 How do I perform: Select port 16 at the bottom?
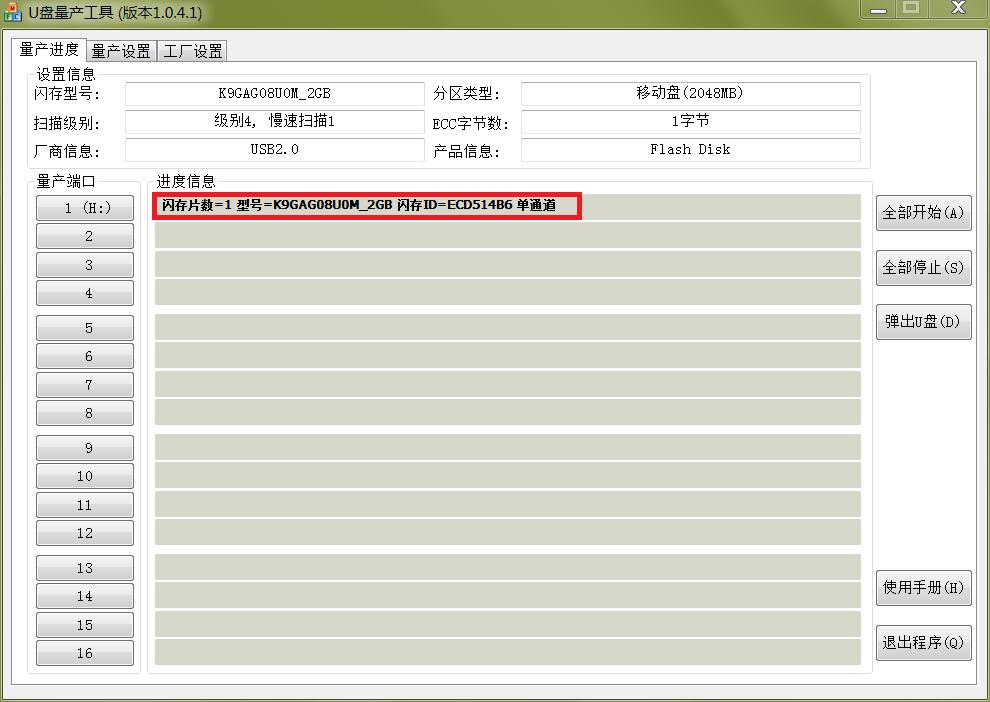tap(84, 653)
